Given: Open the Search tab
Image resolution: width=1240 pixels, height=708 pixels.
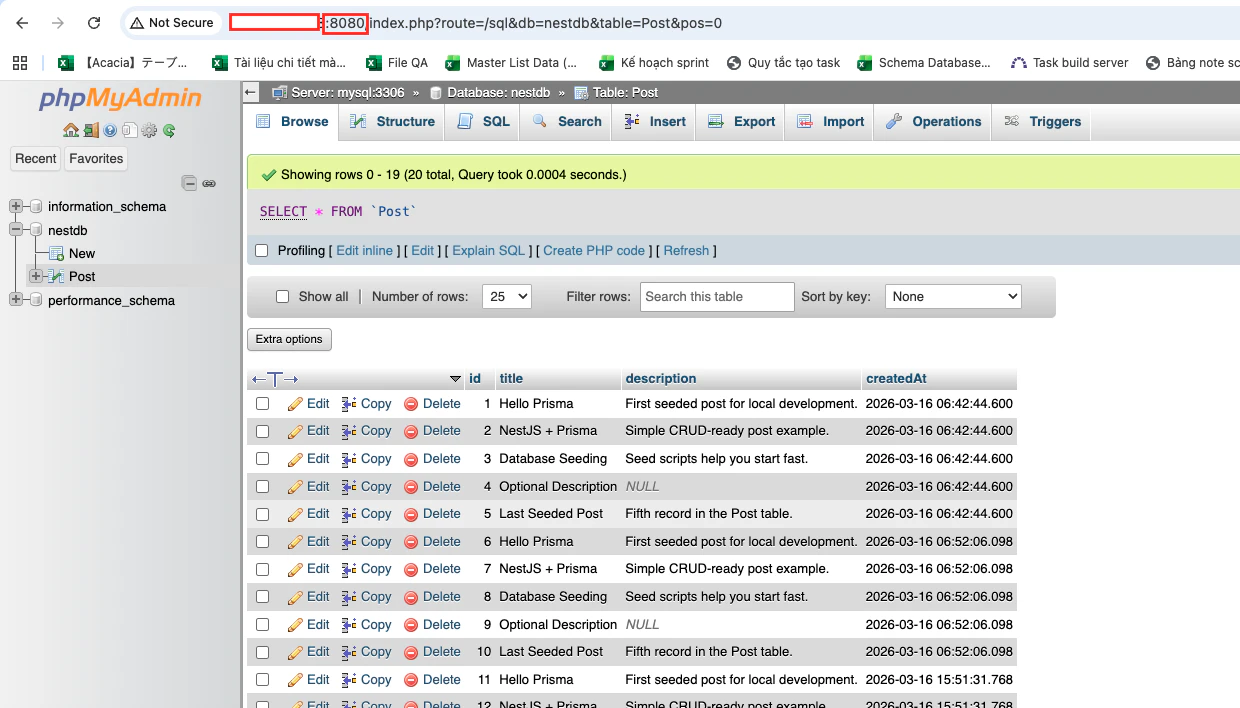Looking at the screenshot, I should 567,121.
